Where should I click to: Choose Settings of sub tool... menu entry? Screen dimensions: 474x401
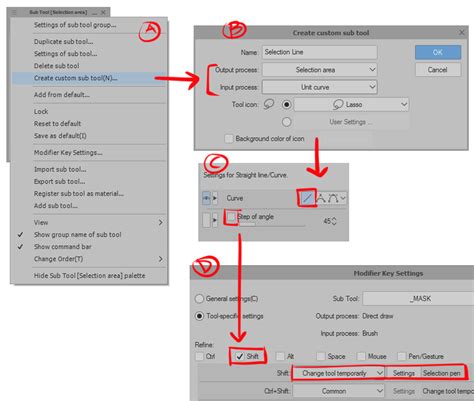pyautogui.click(x=89, y=54)
